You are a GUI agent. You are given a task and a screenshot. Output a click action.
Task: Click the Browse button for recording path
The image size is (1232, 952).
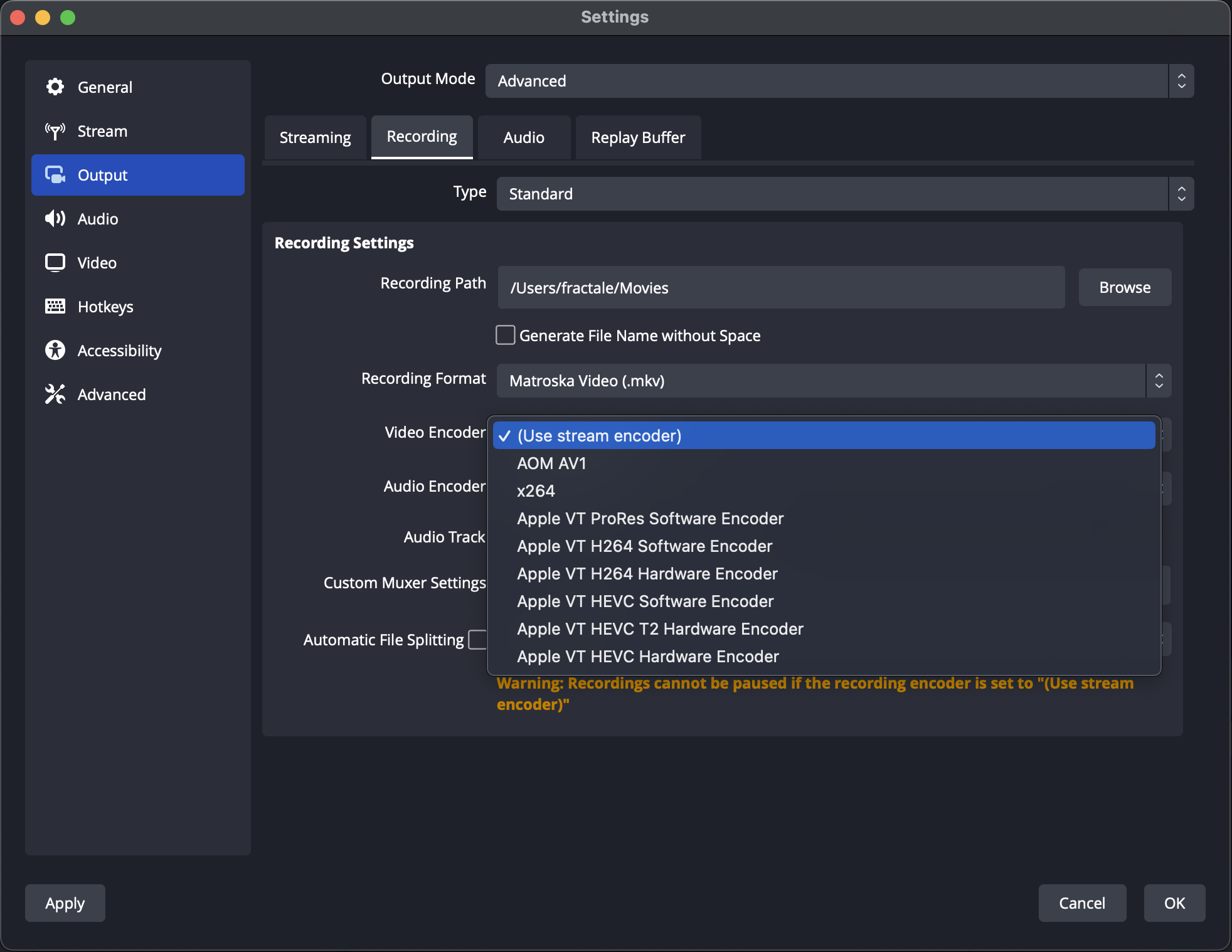(x=1124, y=287)
